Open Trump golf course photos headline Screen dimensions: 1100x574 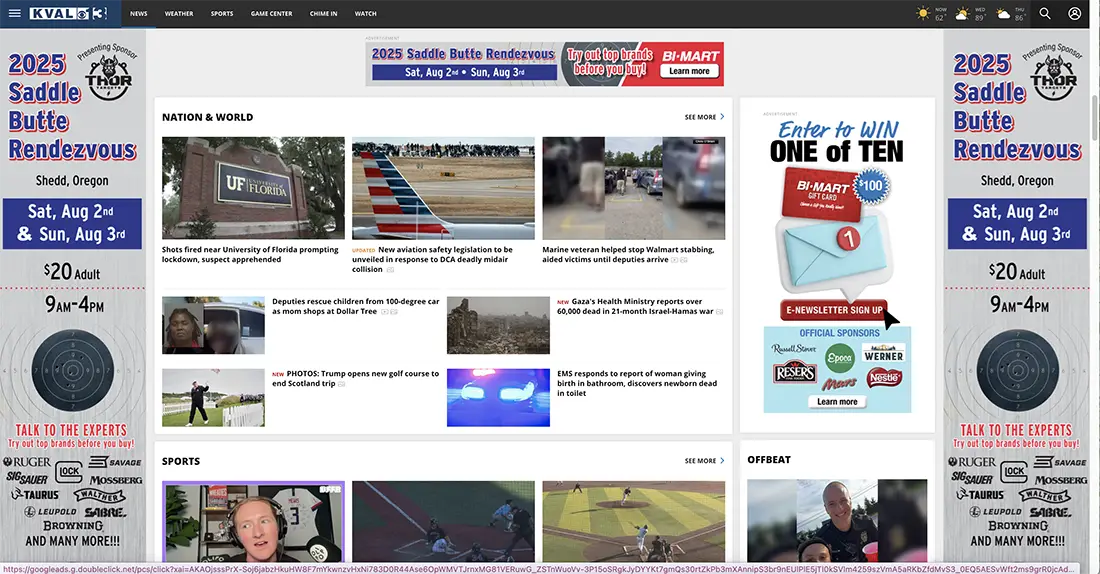356,378
